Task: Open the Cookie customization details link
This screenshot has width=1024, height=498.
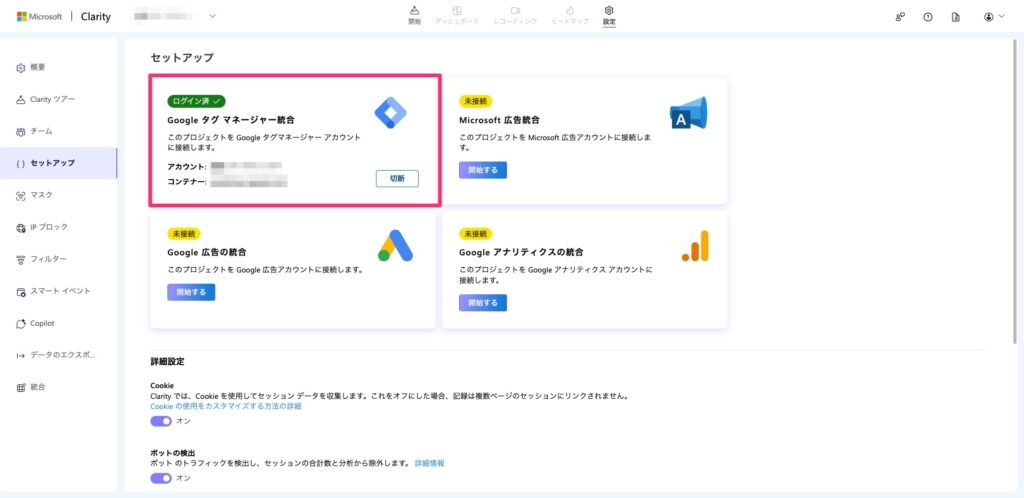Action: click(225, 406)
